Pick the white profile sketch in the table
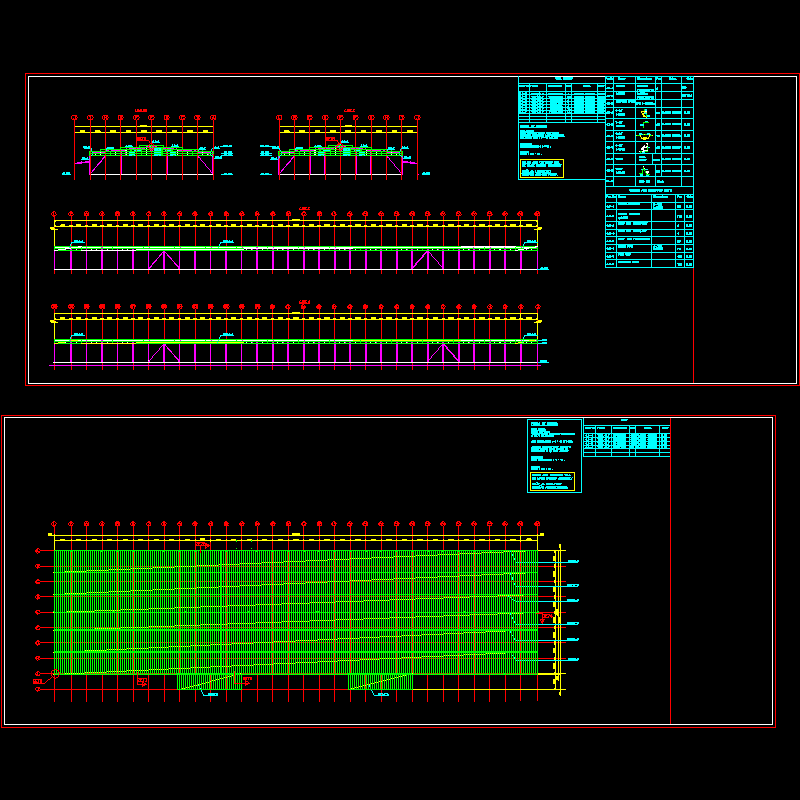The image size is (800, 800). (644, 148)
